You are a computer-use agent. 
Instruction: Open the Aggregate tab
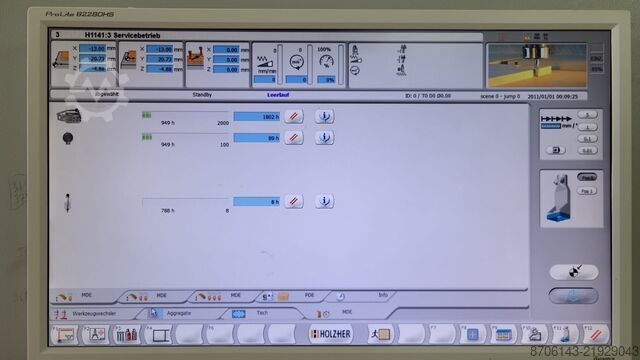178,313
